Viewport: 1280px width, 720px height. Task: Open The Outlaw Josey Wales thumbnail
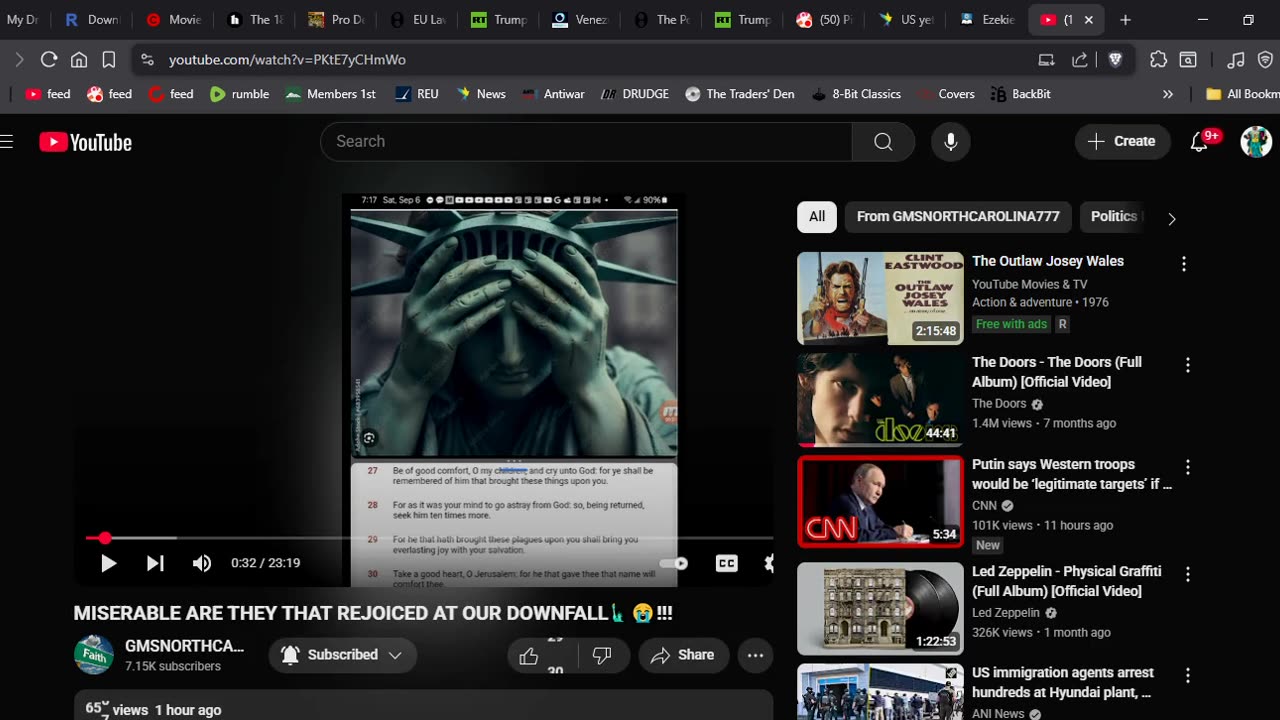pyautogui.click(x=880, y=298)
